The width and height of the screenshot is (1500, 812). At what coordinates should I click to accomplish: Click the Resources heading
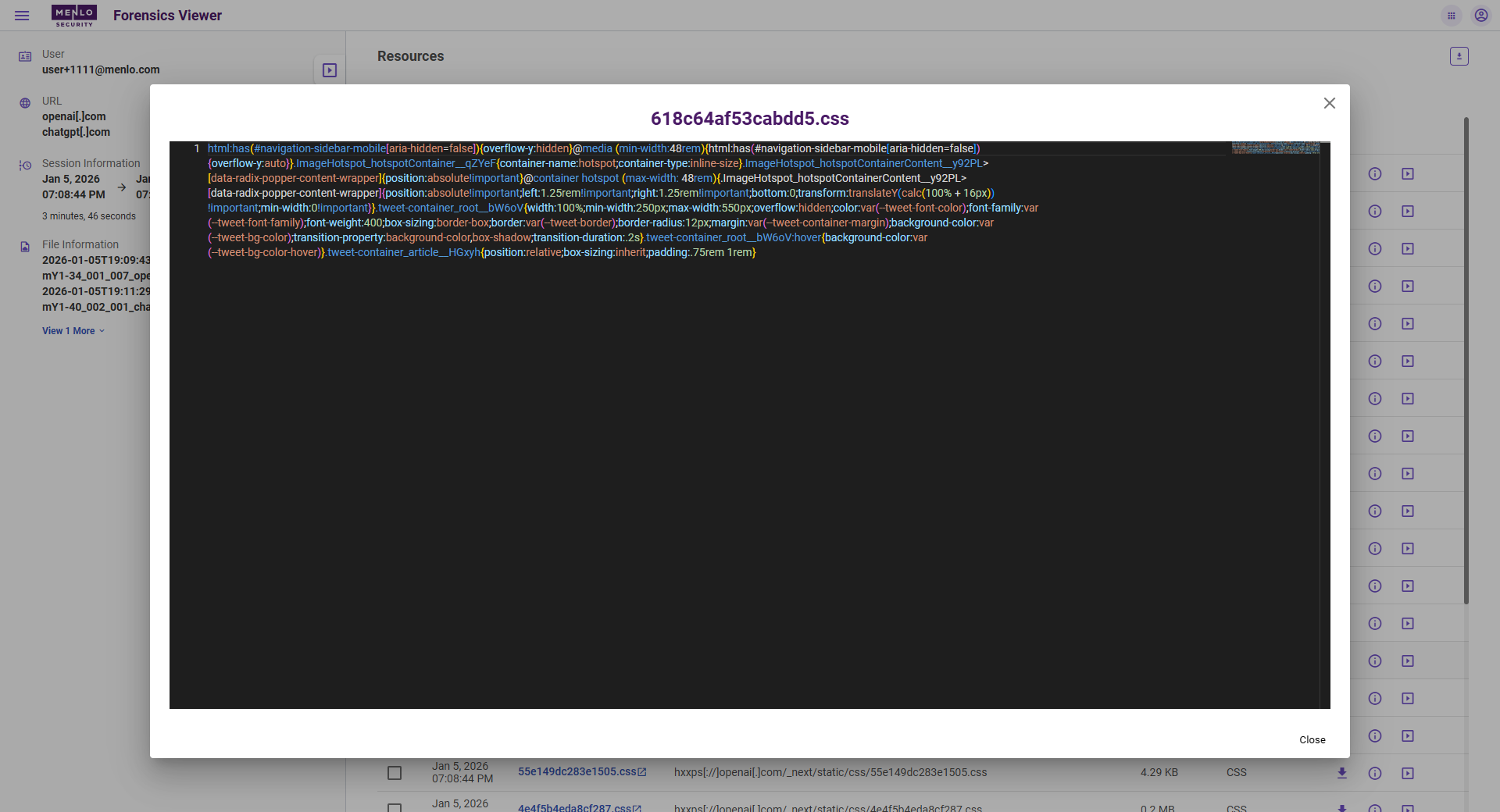(410, 56)
